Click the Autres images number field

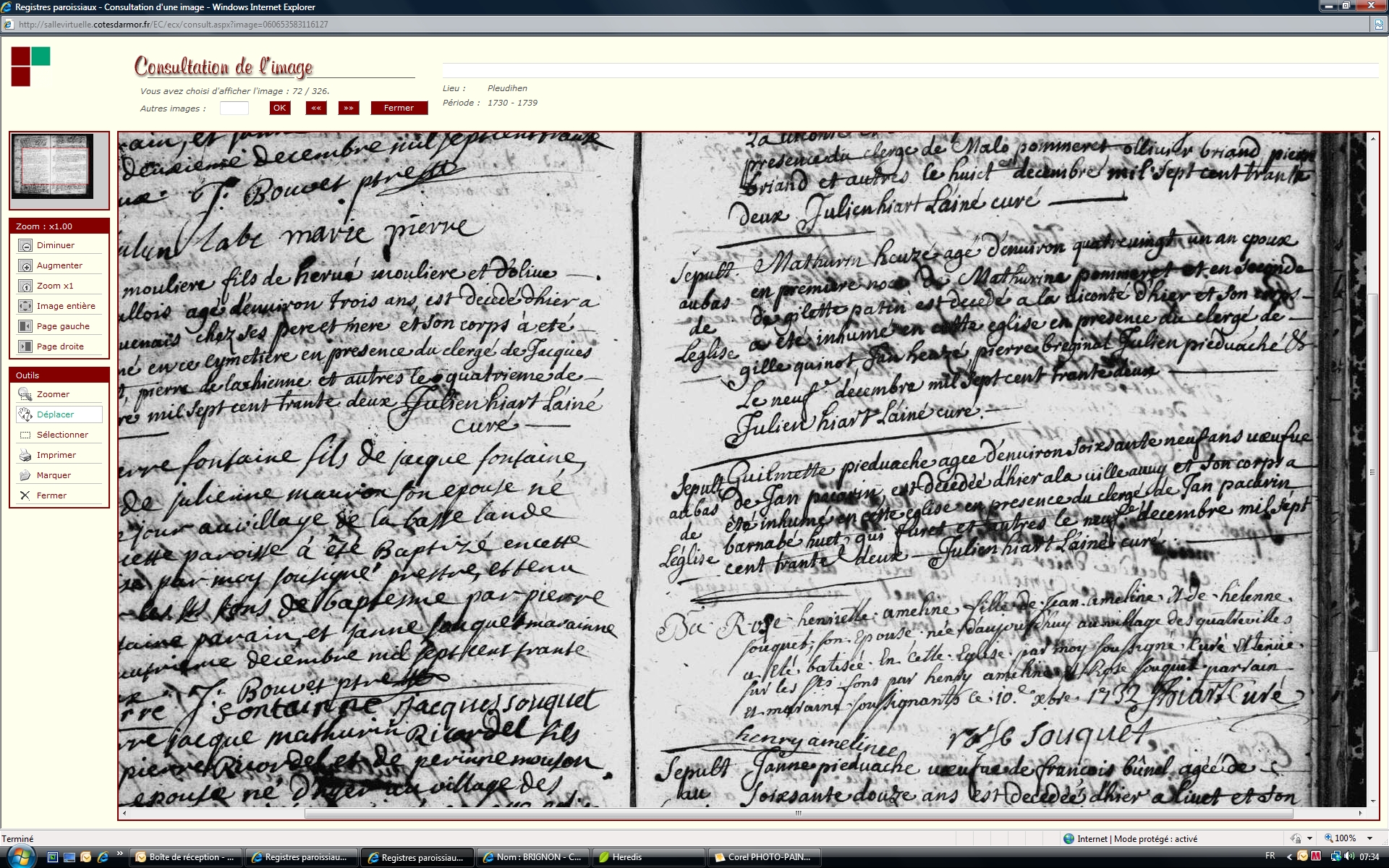pyautogui.click(x=234, y=109)
